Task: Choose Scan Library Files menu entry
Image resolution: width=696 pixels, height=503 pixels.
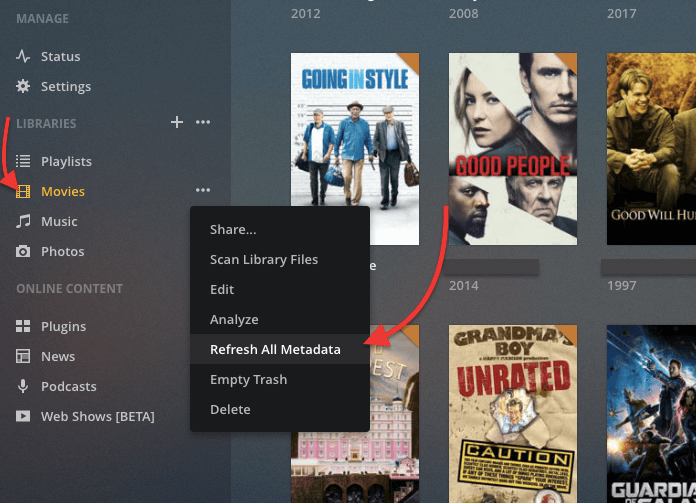Action: coord(280,259)
